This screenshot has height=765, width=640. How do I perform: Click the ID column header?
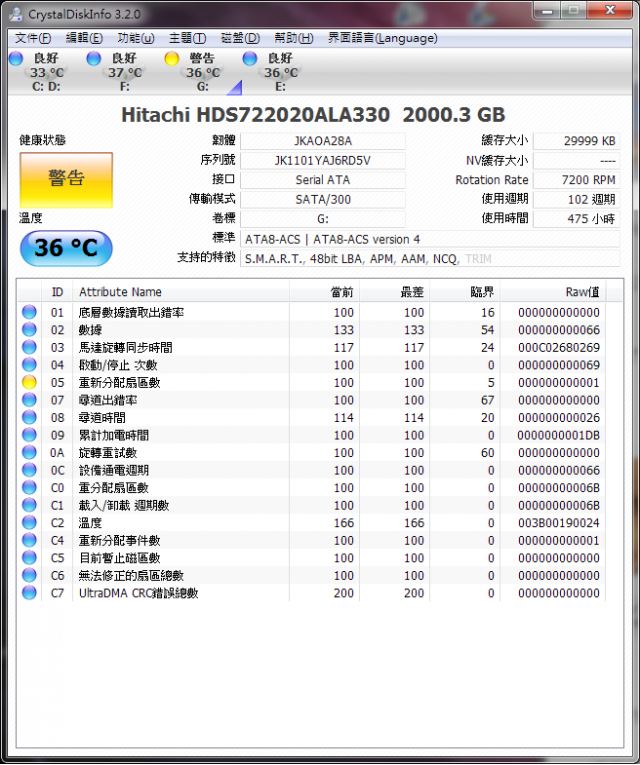click(x=57, y=292)
